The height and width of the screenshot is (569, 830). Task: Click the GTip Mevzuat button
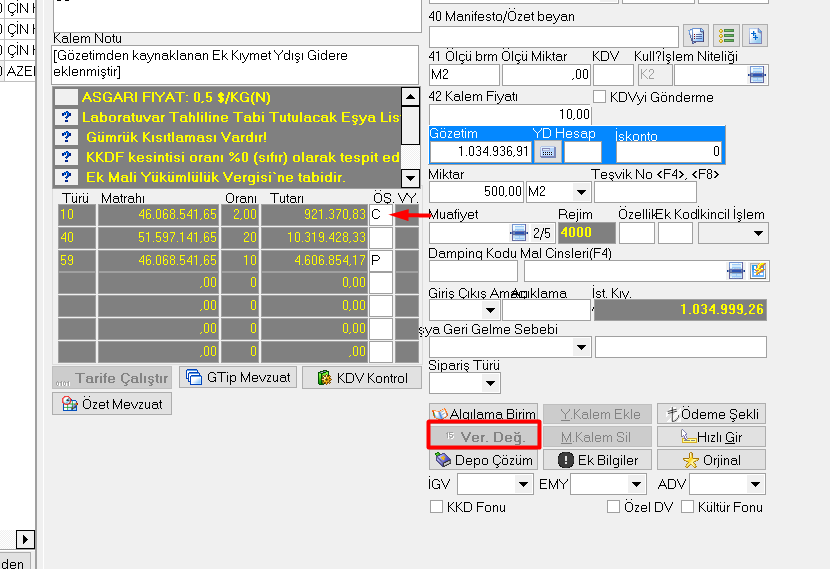(238, 378)
